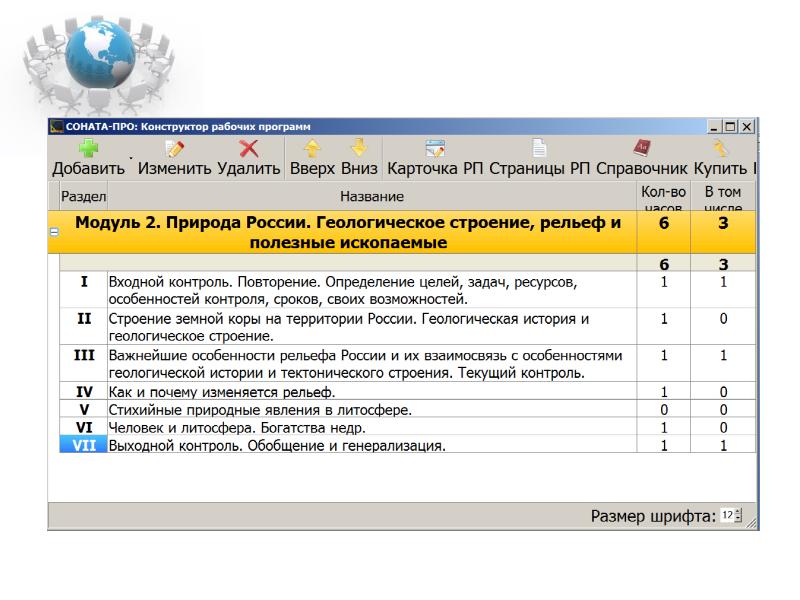
Task: Move row up with Вверх arrow
Action: pos(311,149)
